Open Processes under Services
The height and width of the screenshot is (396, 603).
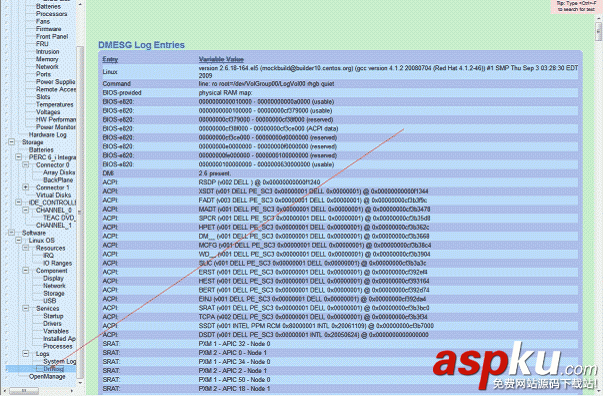pyautogui.click(x=58, y=346)
